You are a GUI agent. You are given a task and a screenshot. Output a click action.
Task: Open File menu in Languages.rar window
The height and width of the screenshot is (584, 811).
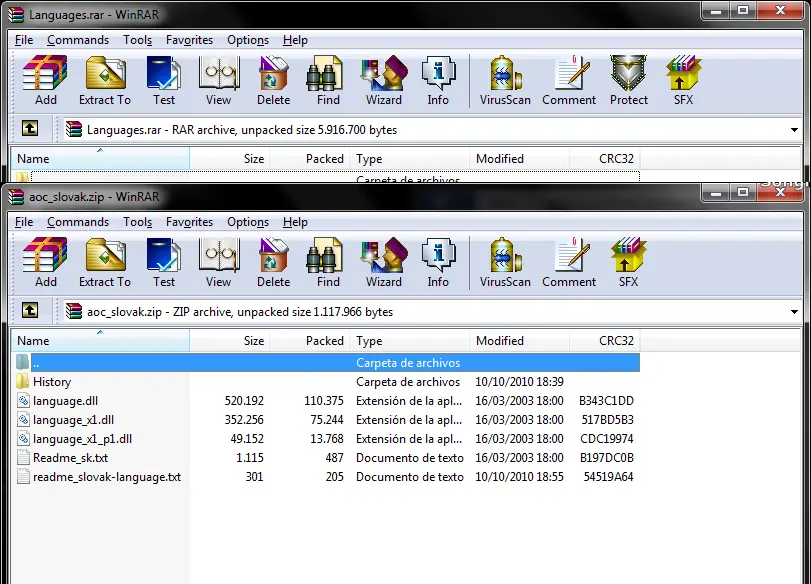pyautogui.click(x=24, y=40)
